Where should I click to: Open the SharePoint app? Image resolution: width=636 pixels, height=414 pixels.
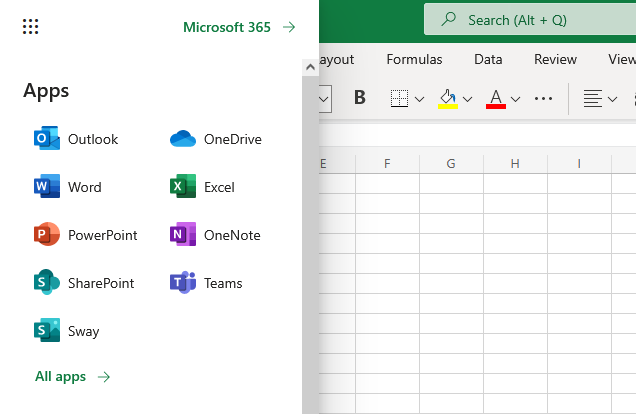84,283
